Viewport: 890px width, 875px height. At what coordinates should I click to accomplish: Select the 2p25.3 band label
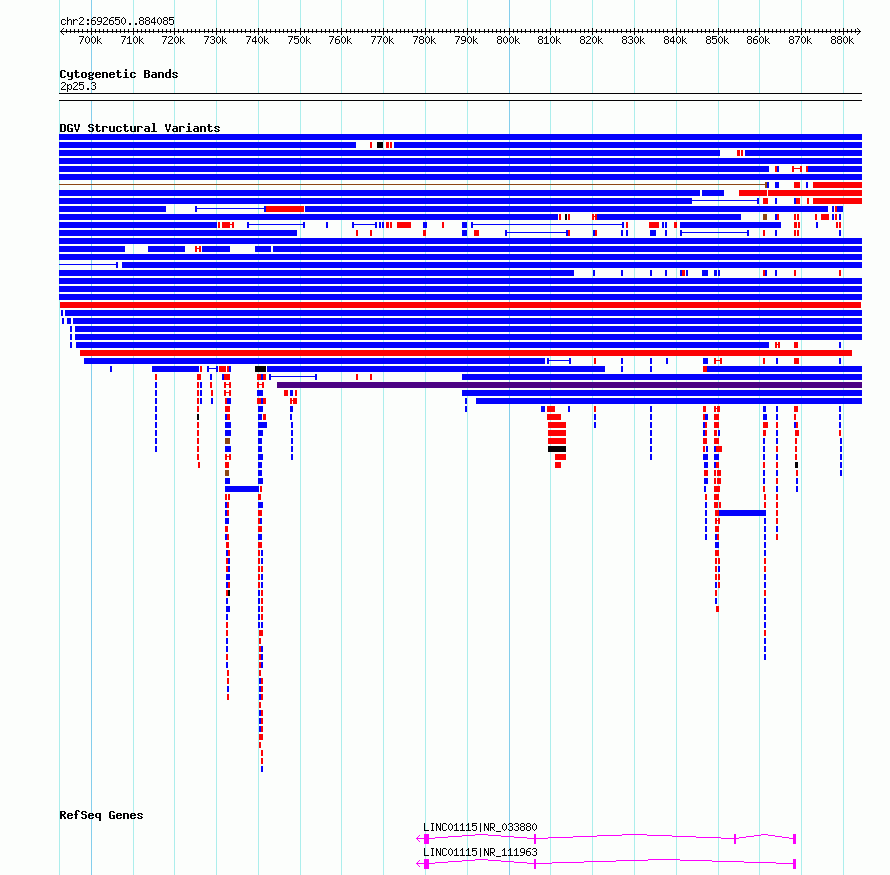pos(78,87)
